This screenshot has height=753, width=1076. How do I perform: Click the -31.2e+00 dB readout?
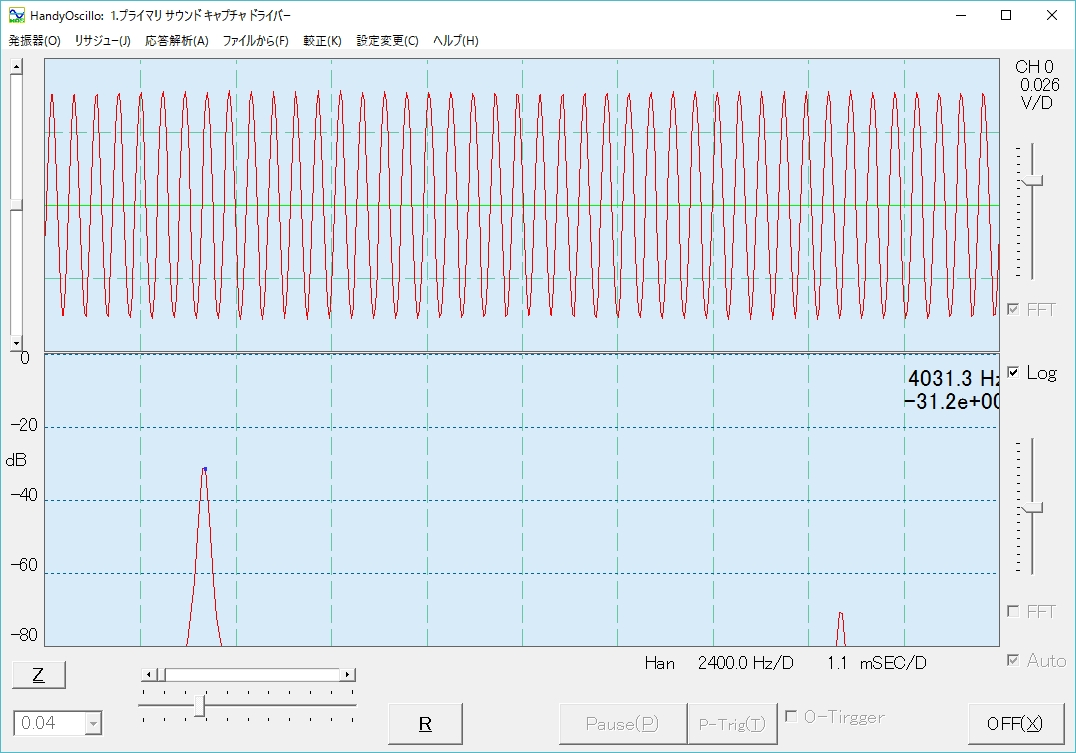952,402
